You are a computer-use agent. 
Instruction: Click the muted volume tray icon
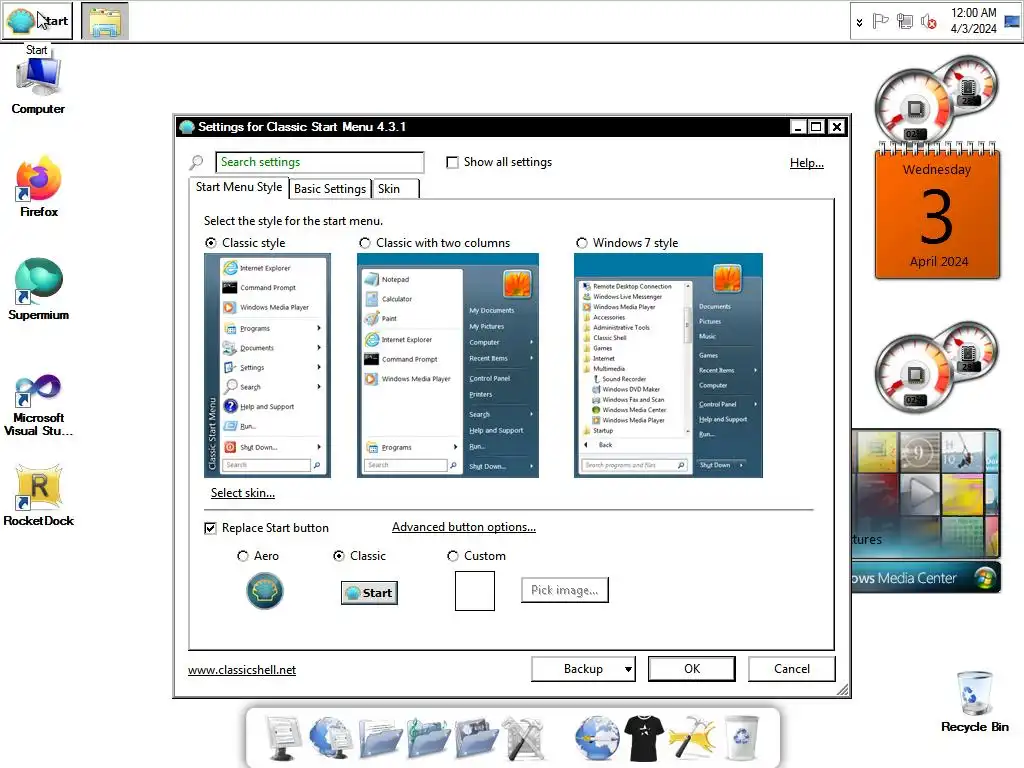[928, 22]
